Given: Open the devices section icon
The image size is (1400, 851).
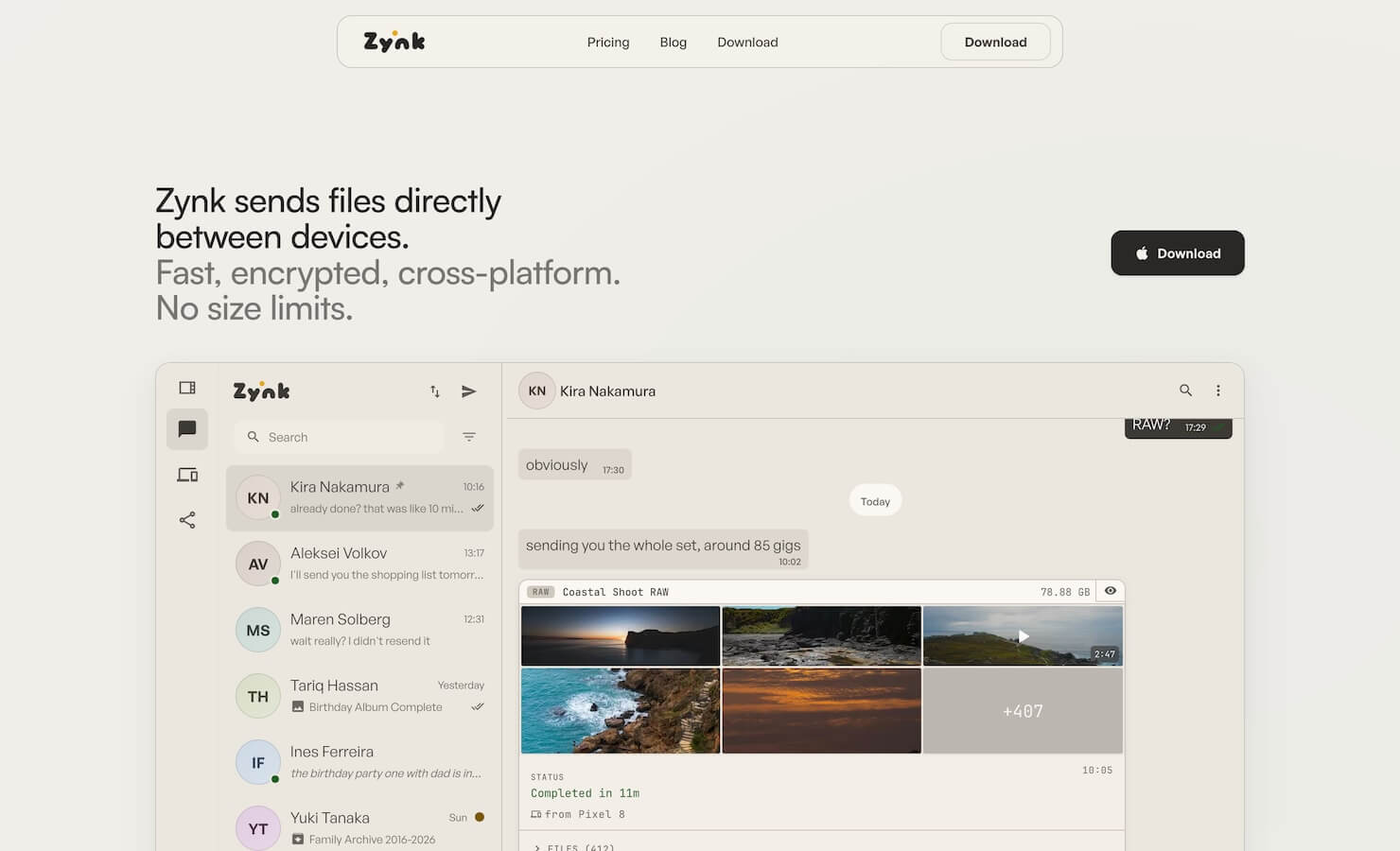Looking at the screenshot, I should (x=187, y=475).
